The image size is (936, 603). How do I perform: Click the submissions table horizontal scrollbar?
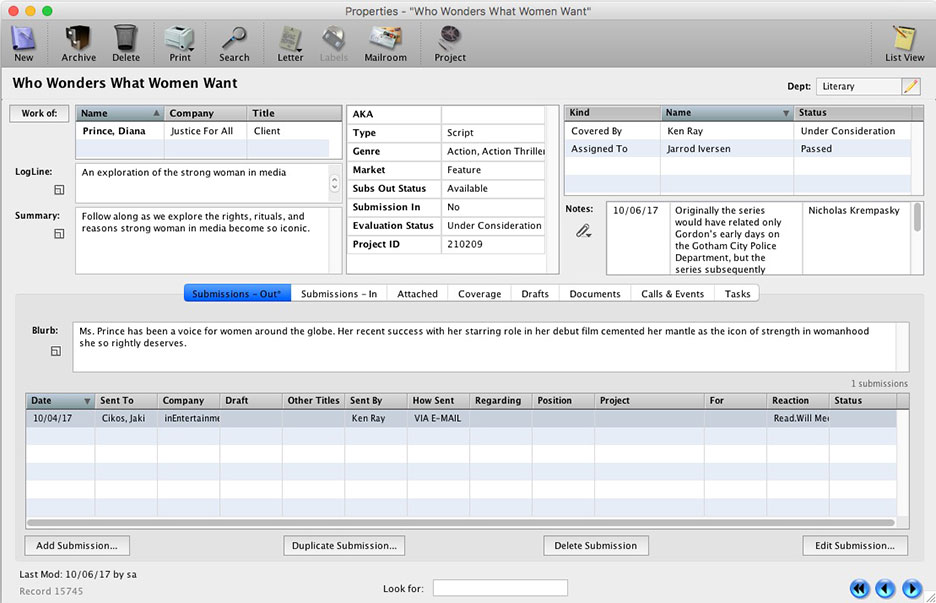[461, 523]
